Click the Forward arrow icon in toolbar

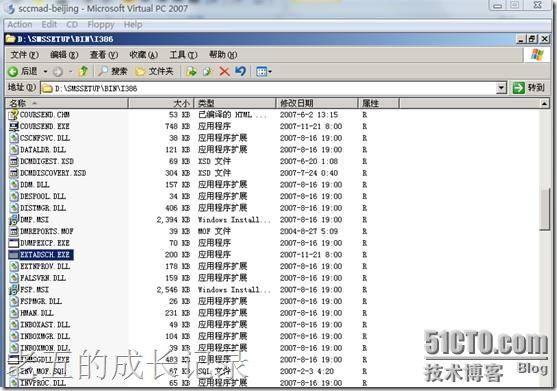58,72
